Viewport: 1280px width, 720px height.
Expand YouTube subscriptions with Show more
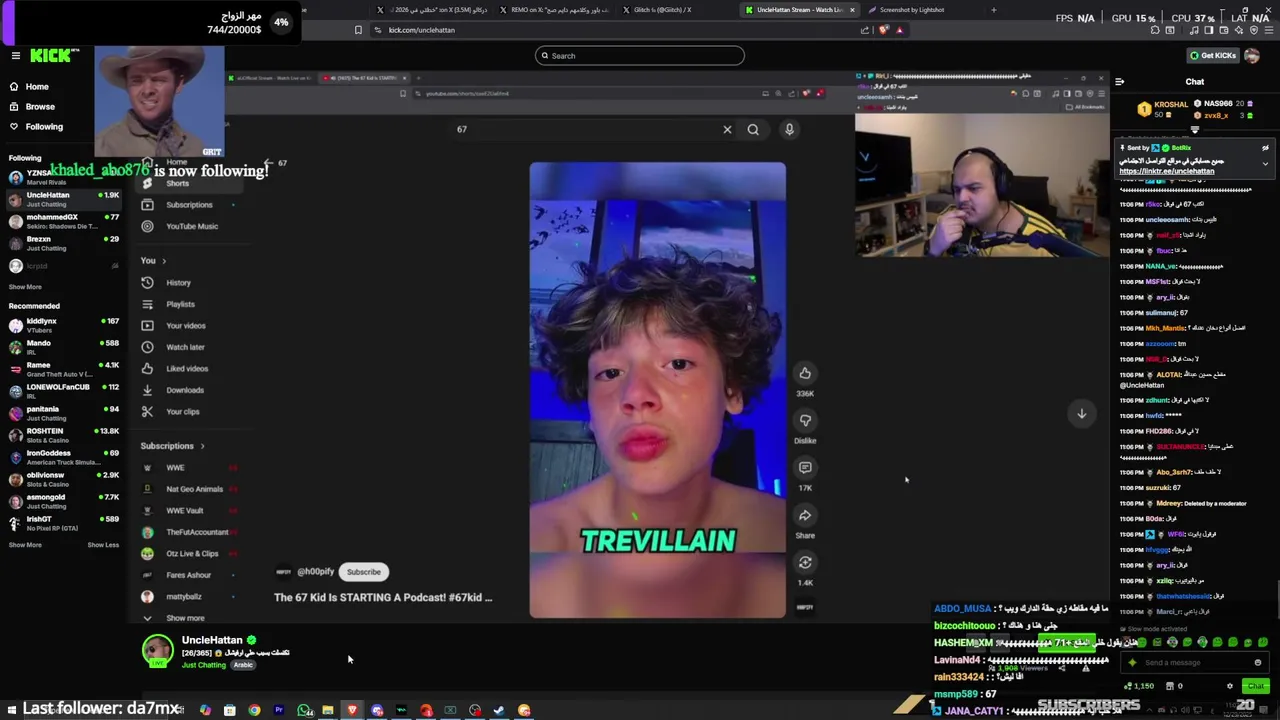(x=185, y=618)
